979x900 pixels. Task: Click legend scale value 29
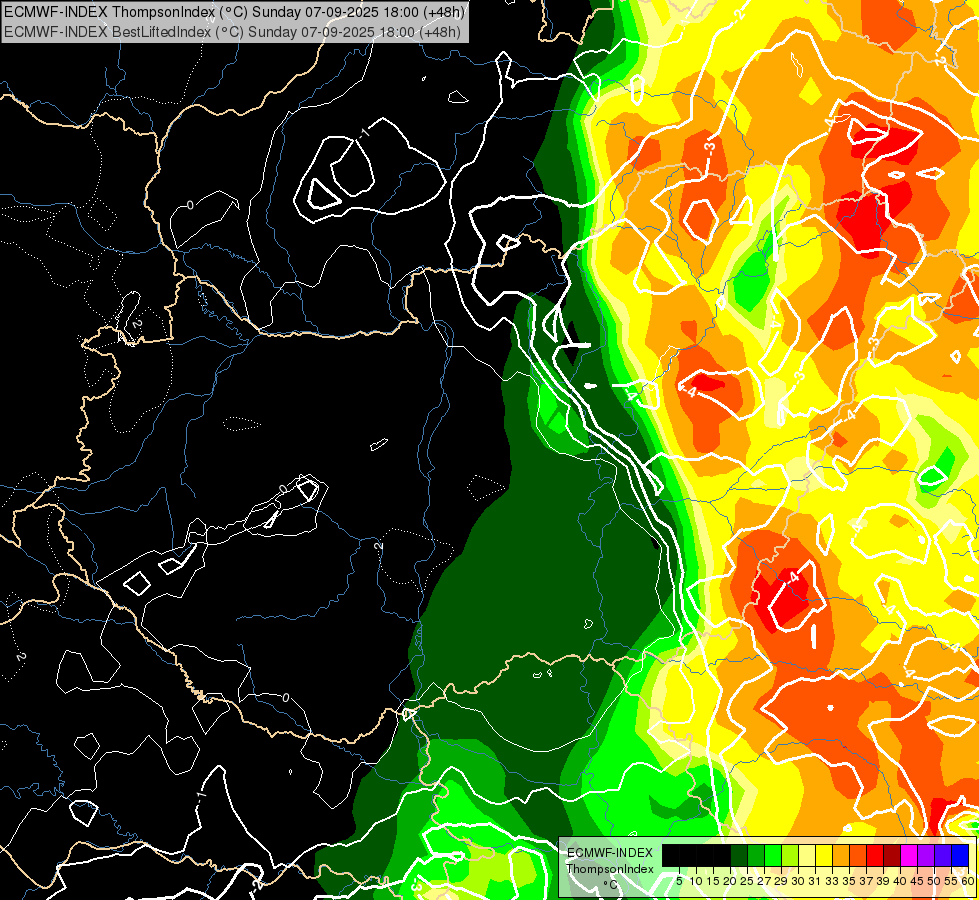tap(781, 881)
